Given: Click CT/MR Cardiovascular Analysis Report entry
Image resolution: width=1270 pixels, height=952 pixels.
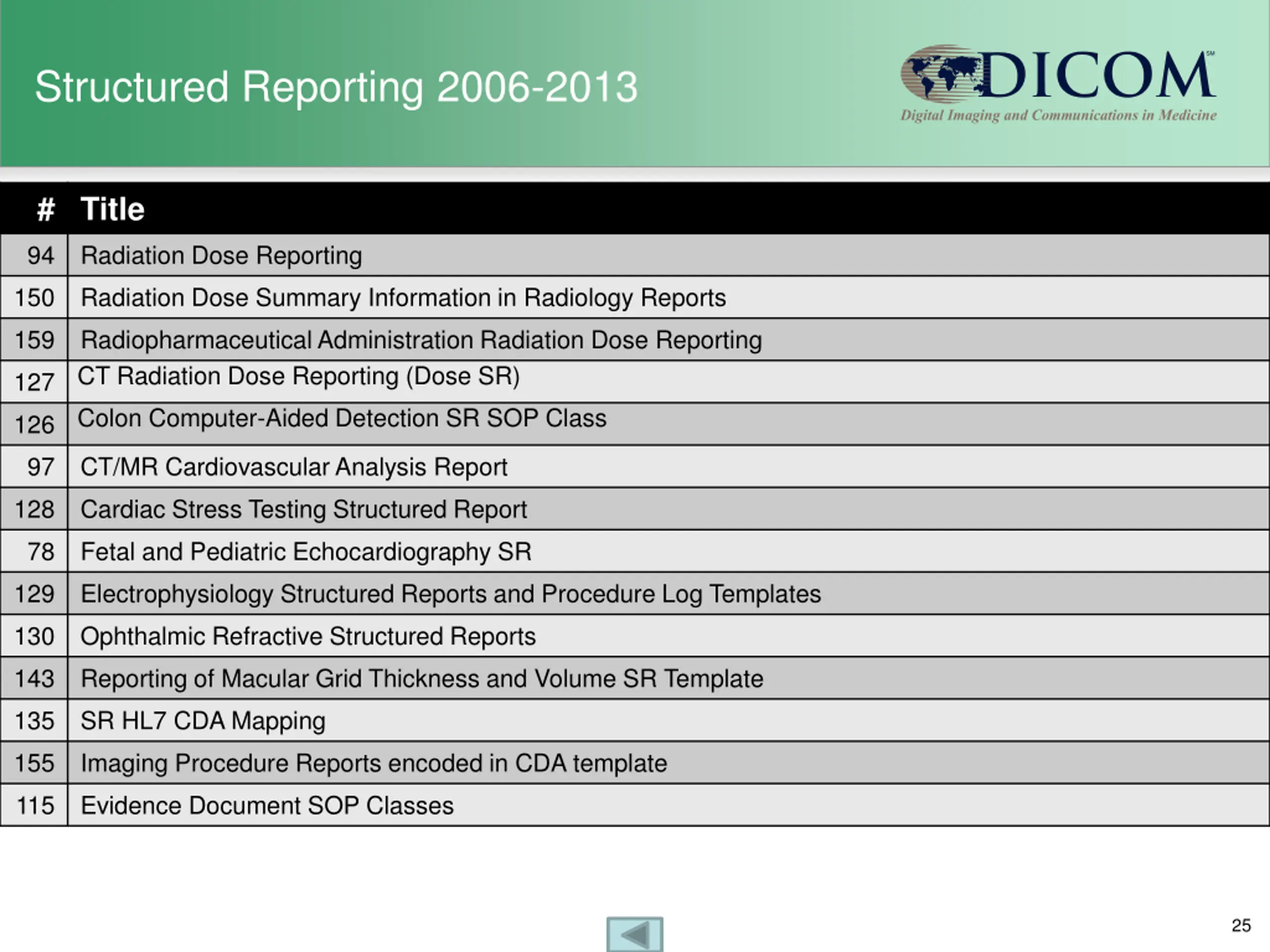Looking at the screenshot, I should tap(293, 467).
